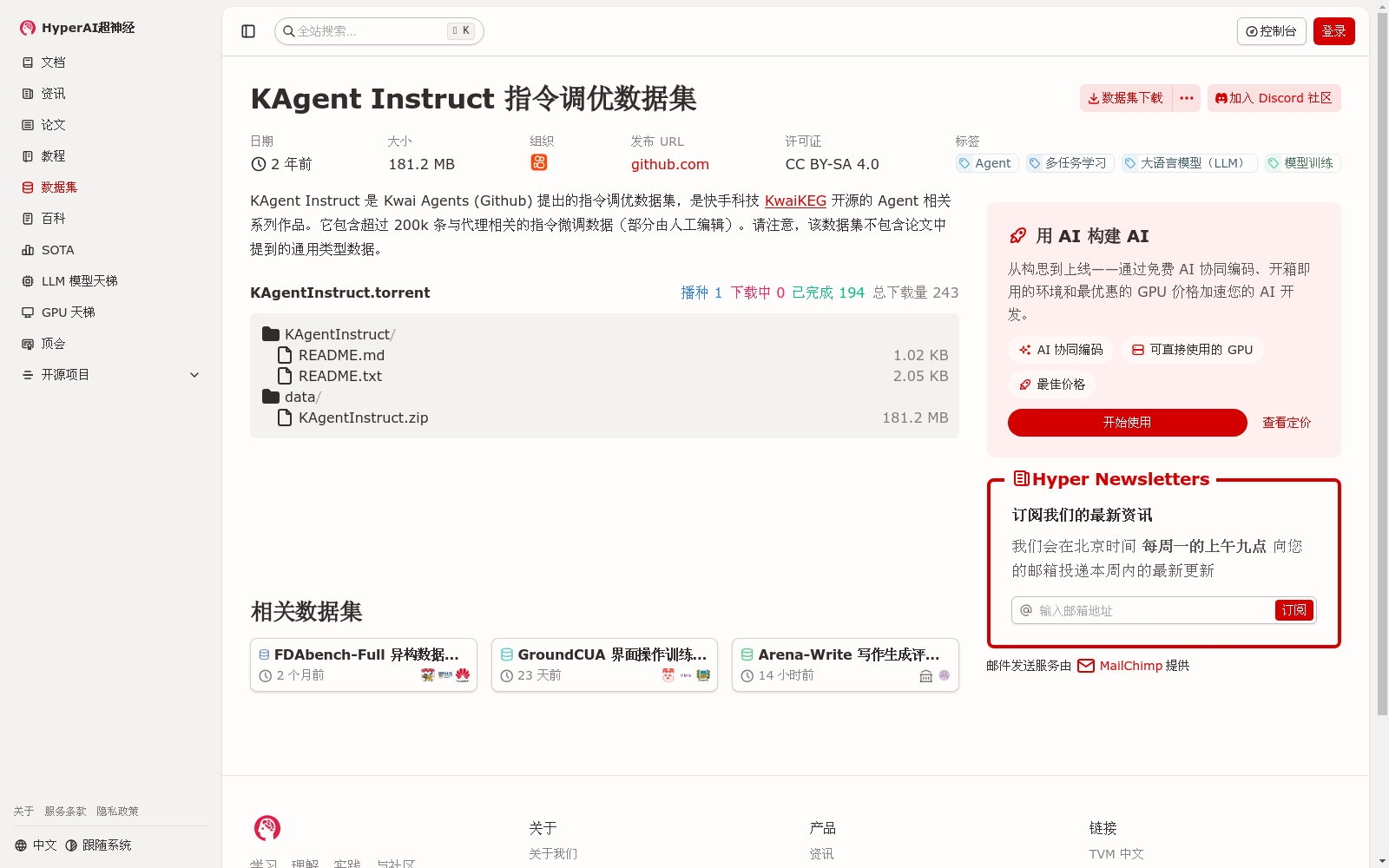Screen dimensions: 1389x868
Task: Click 最佳价格 chip
Action: [x=1052, y=385]
